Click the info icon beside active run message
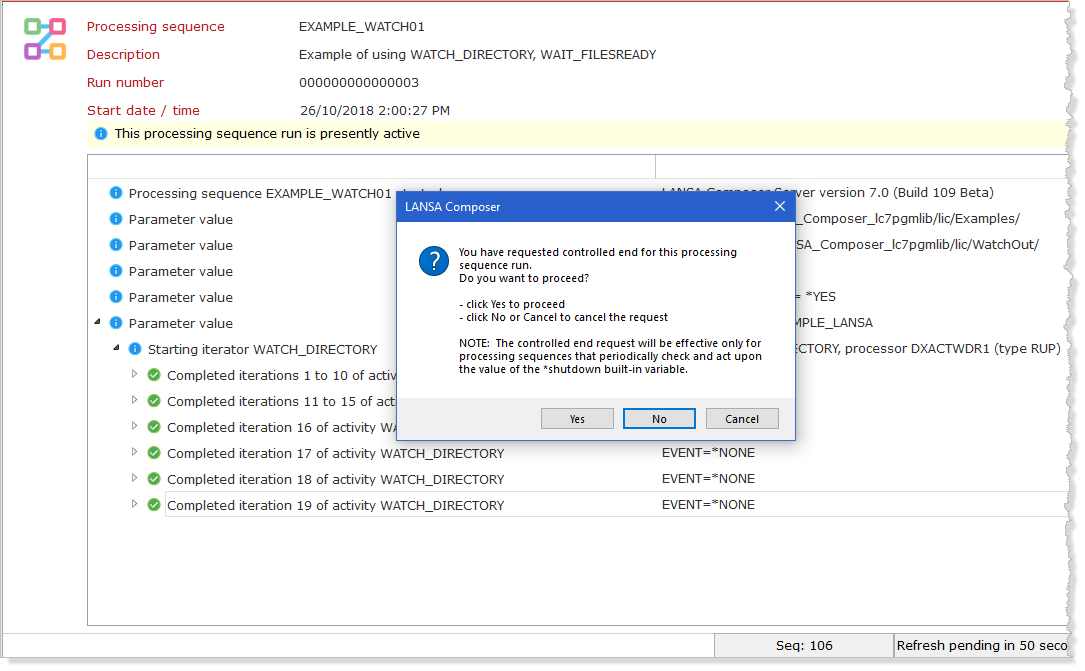 101,134
